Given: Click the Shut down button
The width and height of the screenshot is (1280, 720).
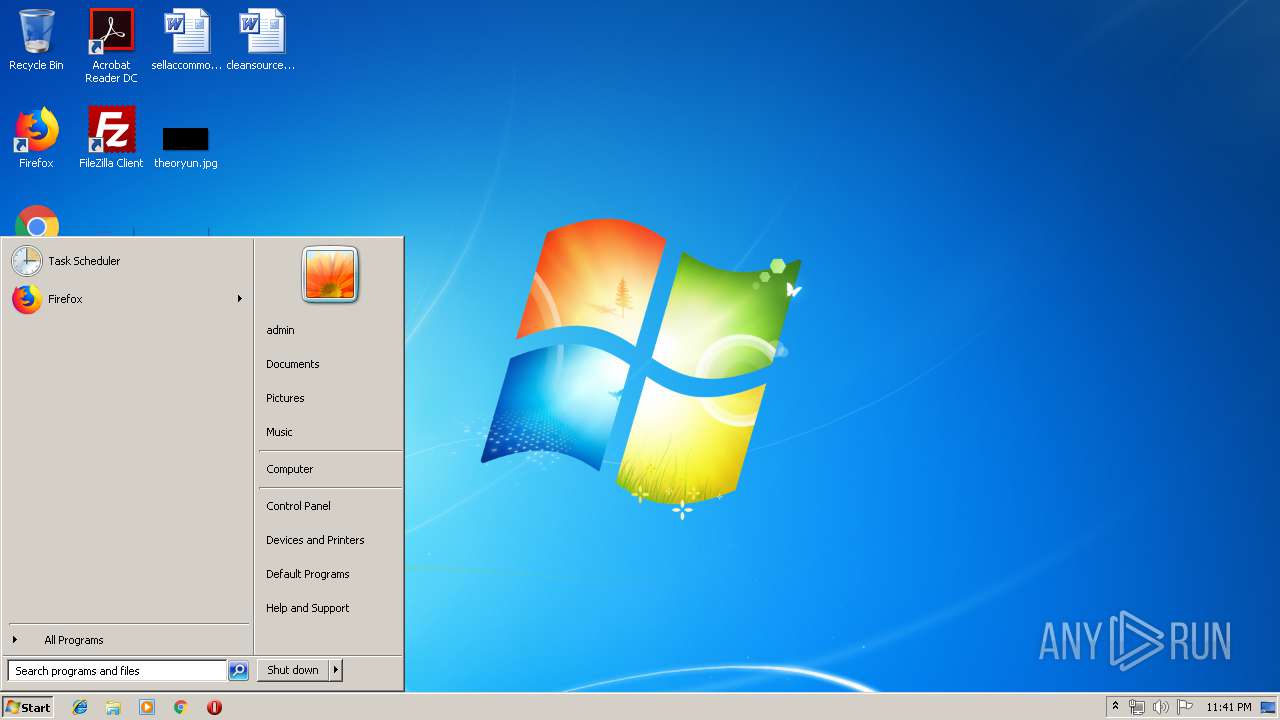Looking at the screenshot, I should click(293, 670).
